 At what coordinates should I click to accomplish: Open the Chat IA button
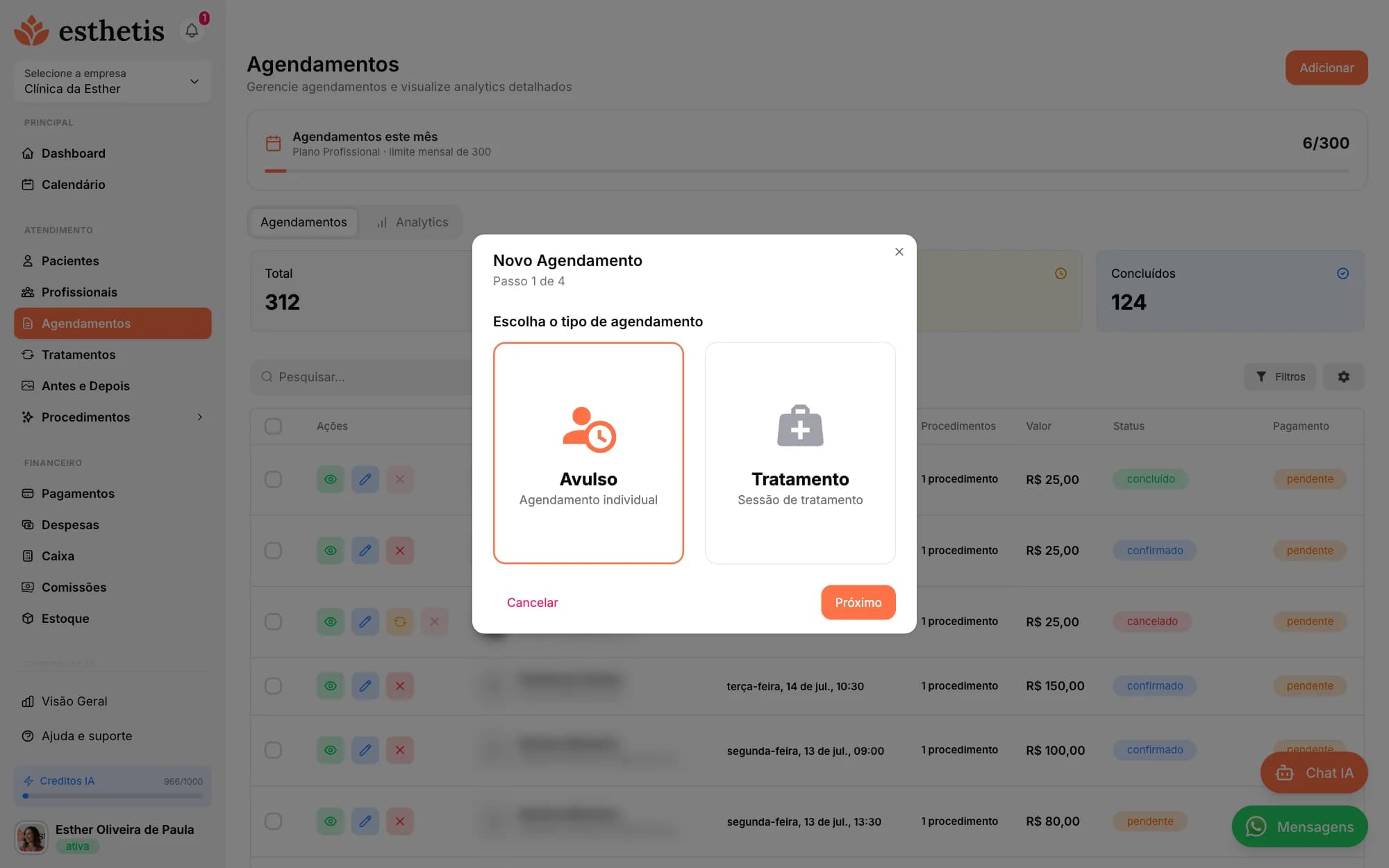1314,773
